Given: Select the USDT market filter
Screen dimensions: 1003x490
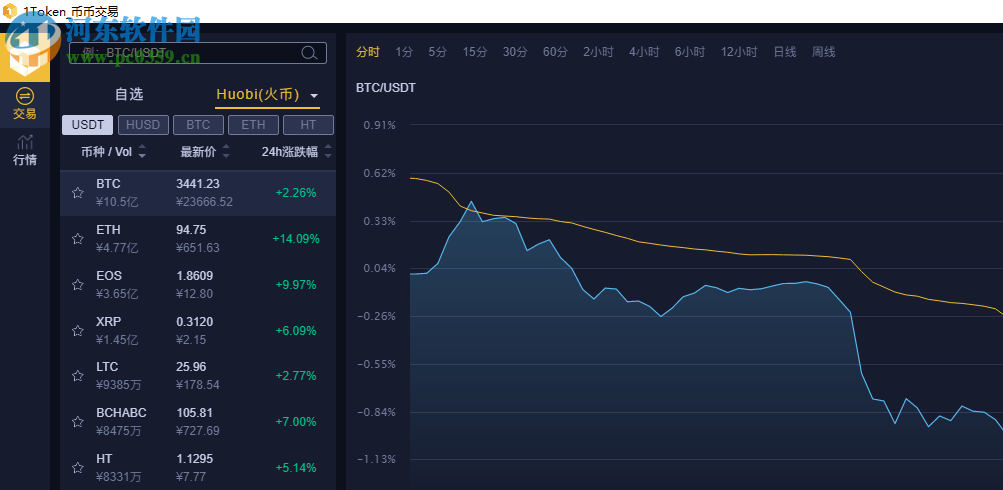Looking at the screenshot, I should point(88,125).
